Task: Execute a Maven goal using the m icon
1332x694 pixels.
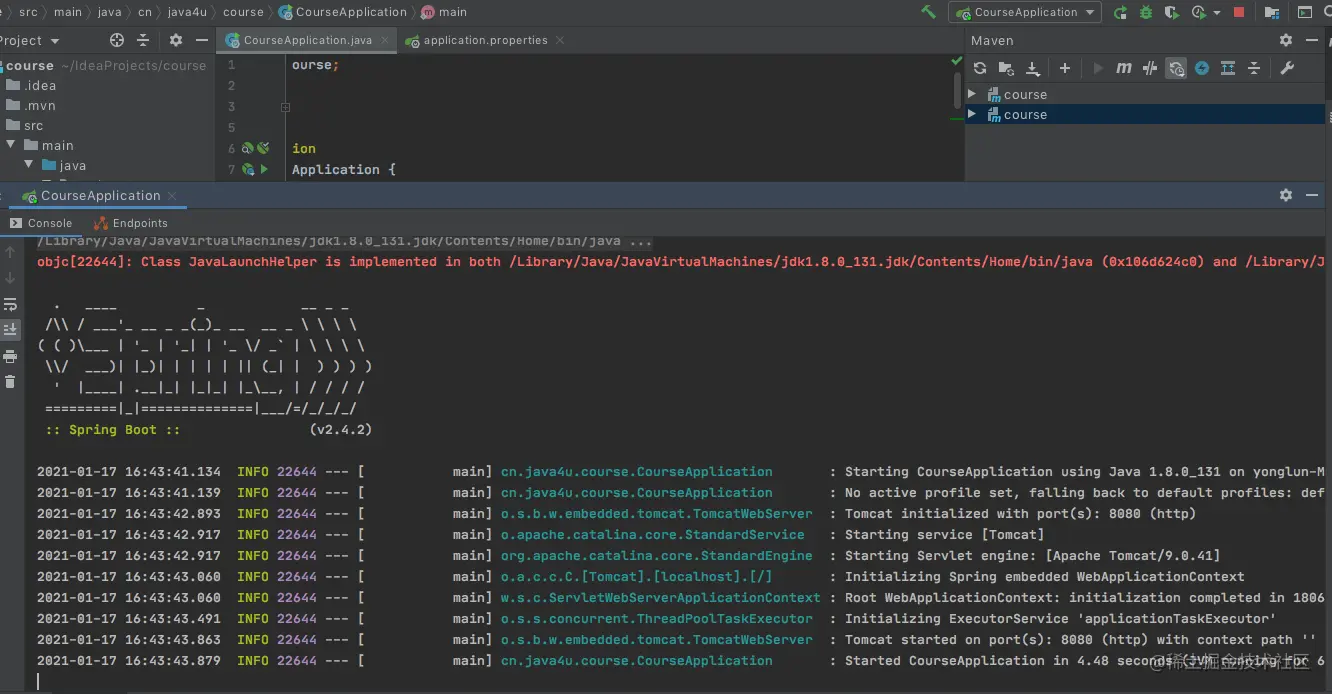Action: click(1124, 67)
